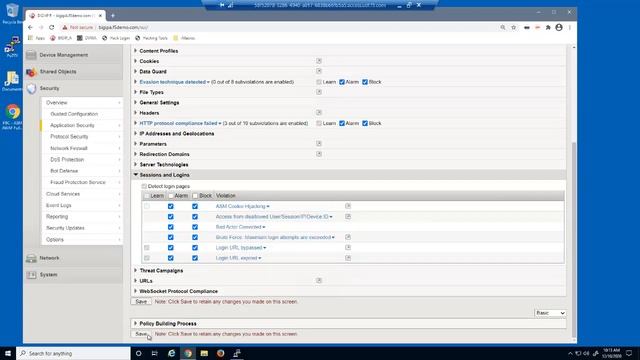Open Windows Start menu
This screenshot has width=640, height=360.
coord(8,353)
